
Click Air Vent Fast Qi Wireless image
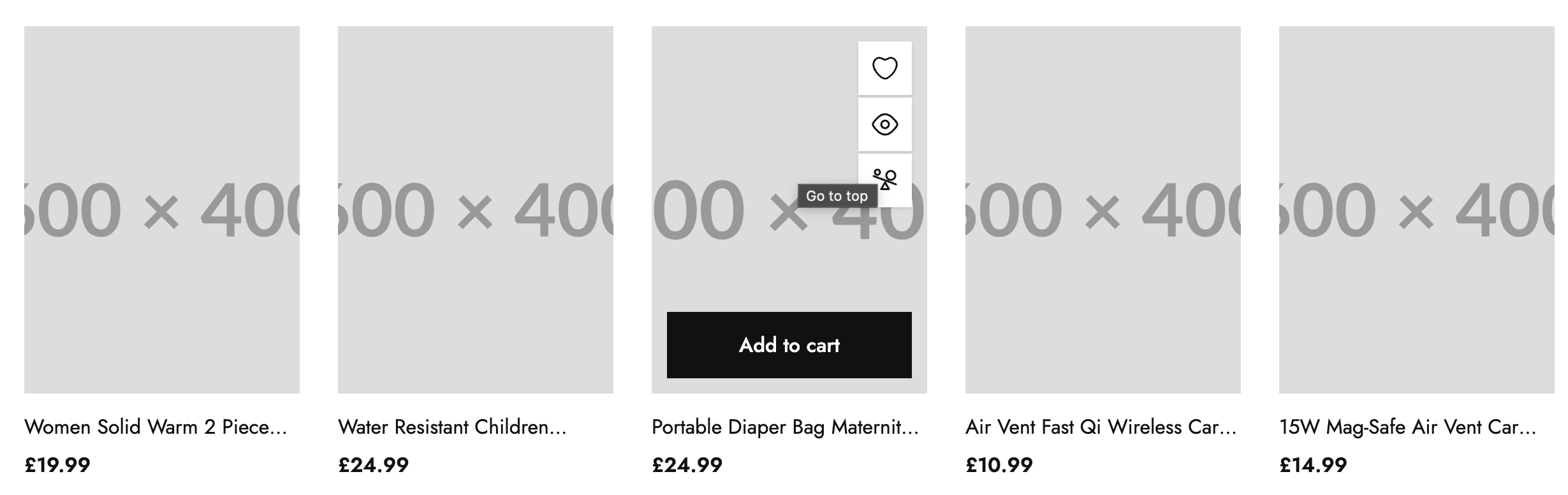[1103, 209]
